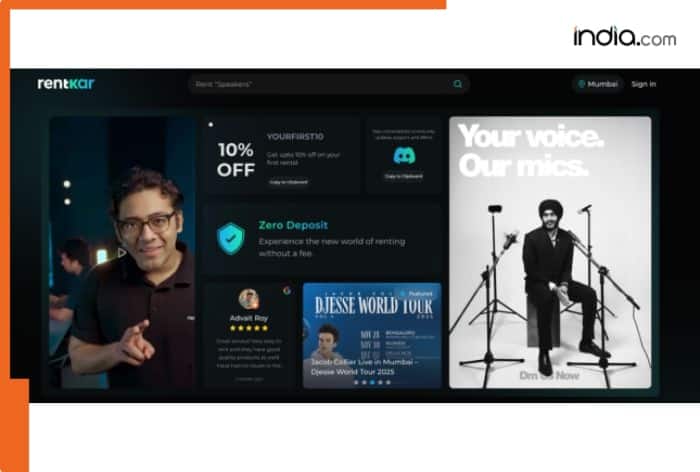The height and width of the screenshot is (472, 700).
Task: Click the Discord logo icon
Action: click(x=404, y=155)
